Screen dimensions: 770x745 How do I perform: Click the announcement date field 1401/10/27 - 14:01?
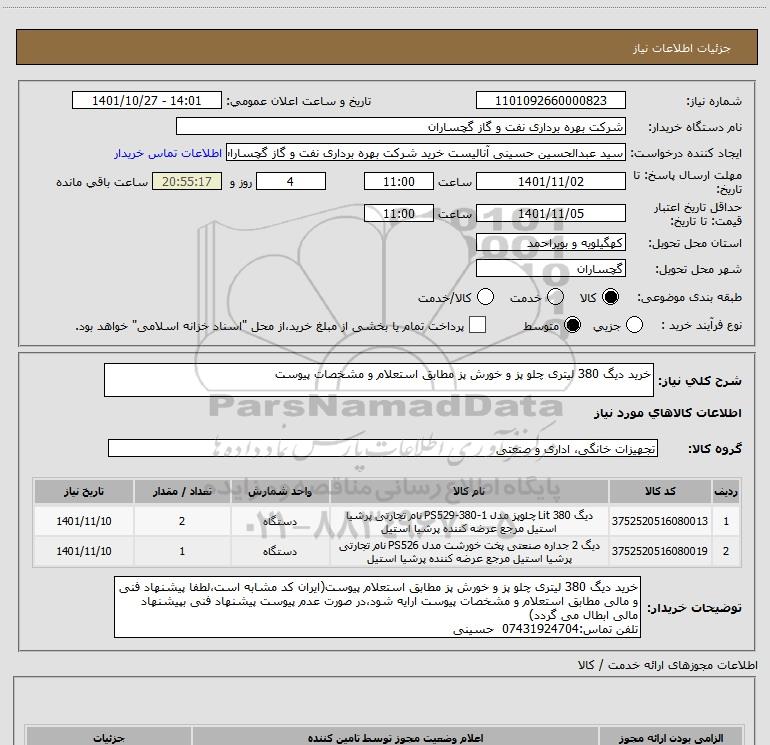tap(147, 101)
